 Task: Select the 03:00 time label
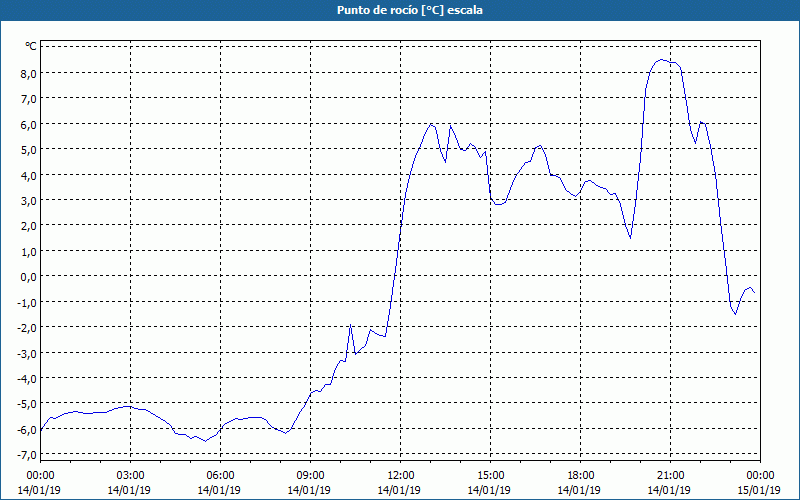click(130, 476)
